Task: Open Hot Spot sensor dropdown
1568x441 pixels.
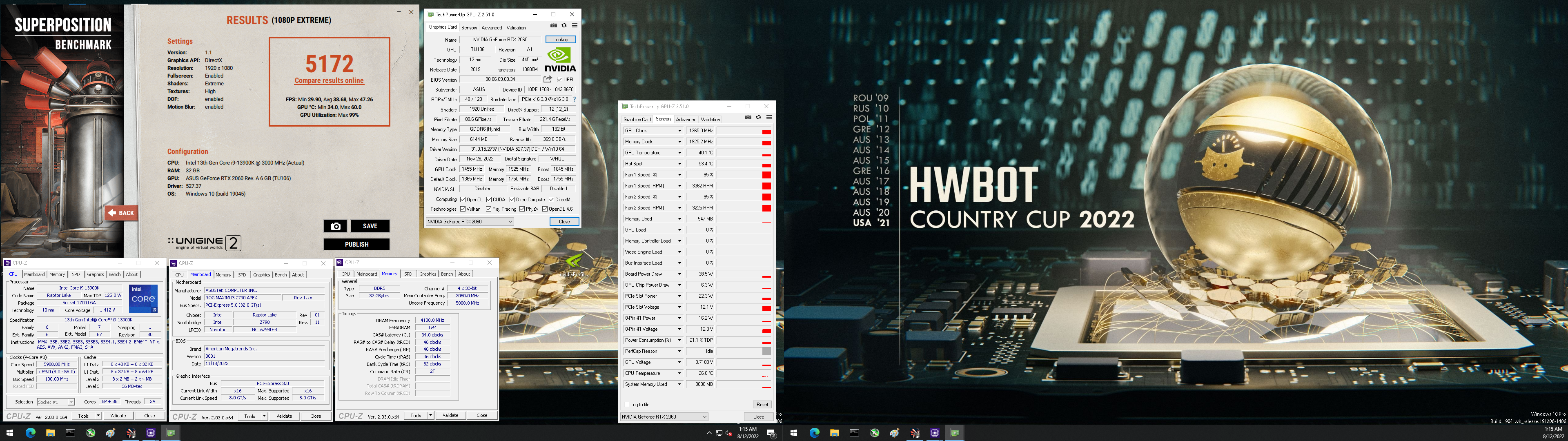Action: 679,164
